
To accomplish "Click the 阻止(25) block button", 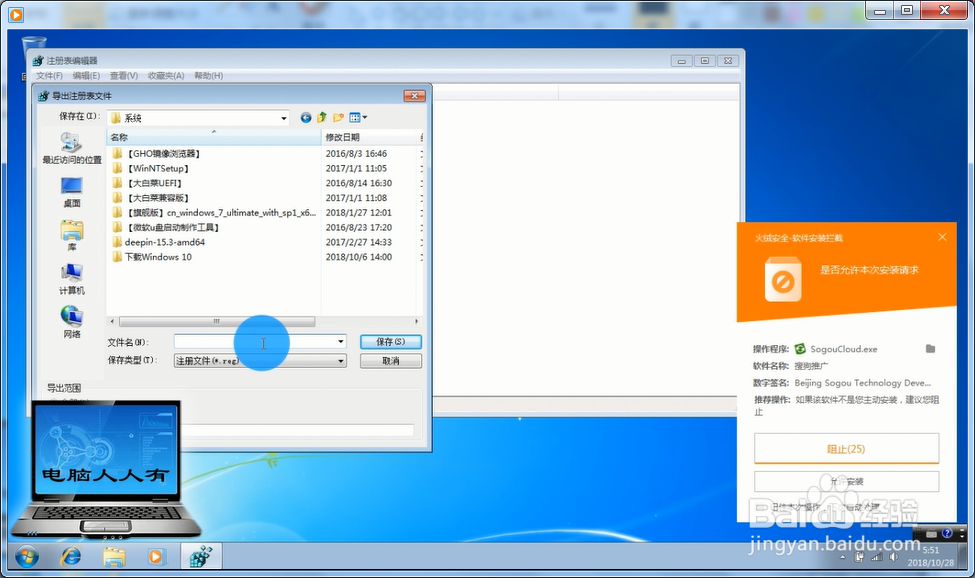I will 846,449.
